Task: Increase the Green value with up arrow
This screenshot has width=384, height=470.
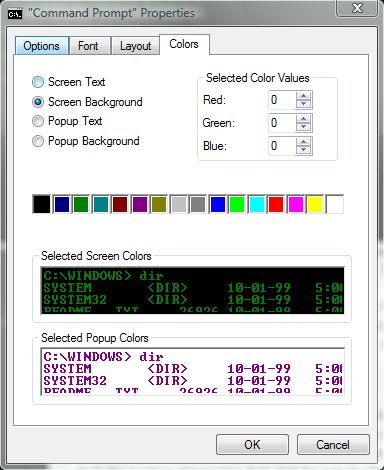Action: pos(303,119)
